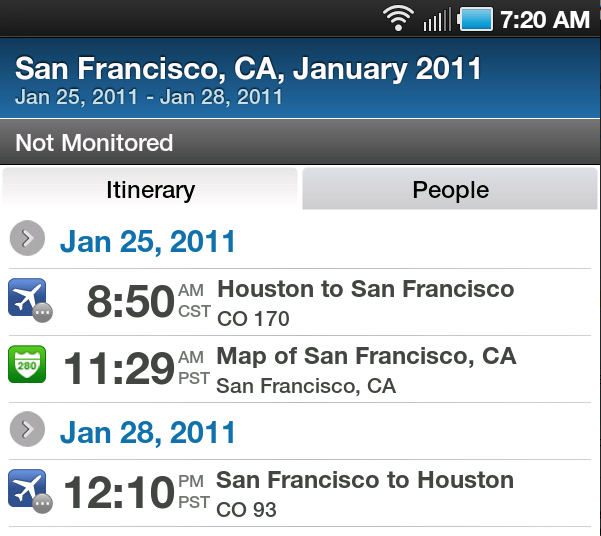Image resolution: width=601 pixels, height=536 pixels.
Task: Tap the Wi-Fi status icon
Action: [x=398, y=18]
